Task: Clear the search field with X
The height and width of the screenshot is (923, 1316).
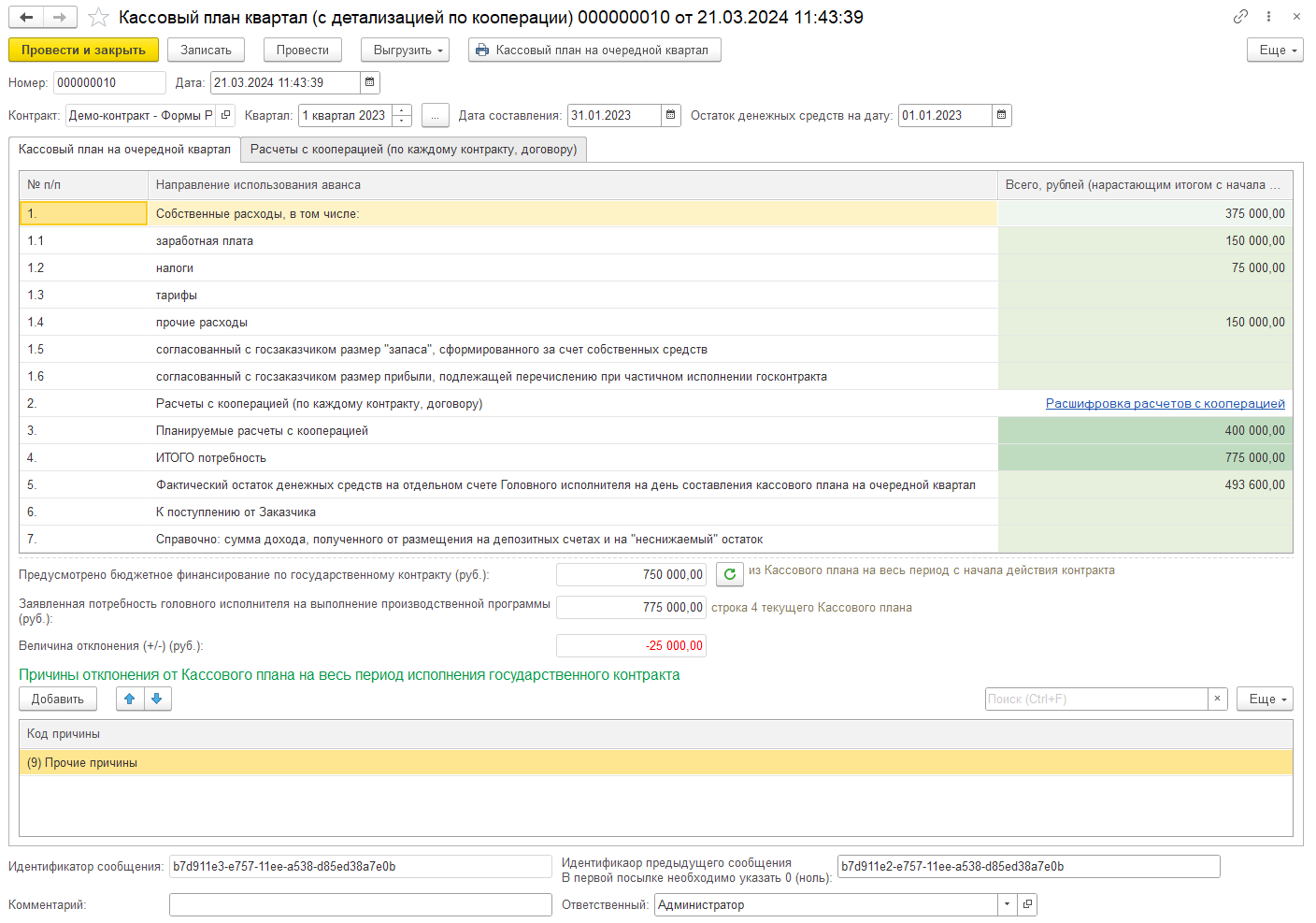Action: [1217, 699]
